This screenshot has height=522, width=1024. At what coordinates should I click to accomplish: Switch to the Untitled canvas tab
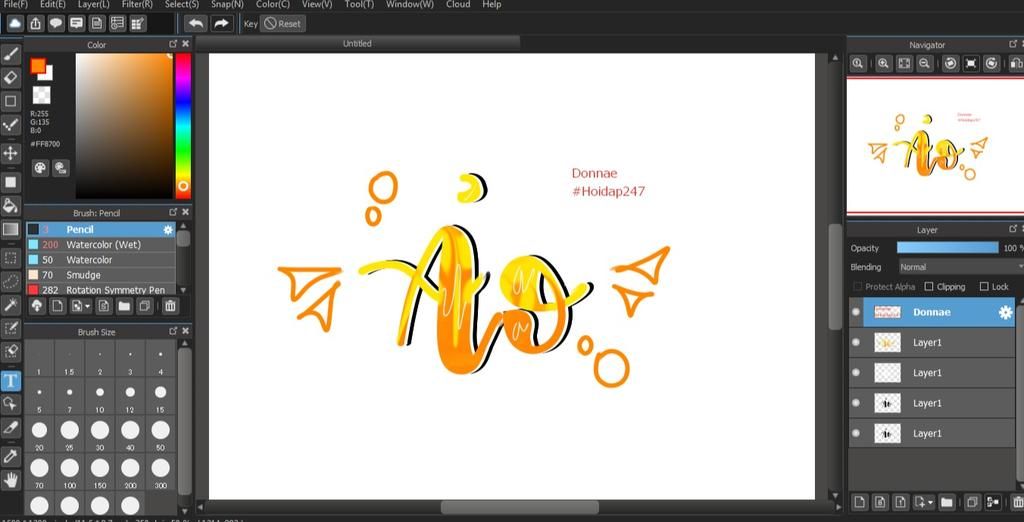357,43
